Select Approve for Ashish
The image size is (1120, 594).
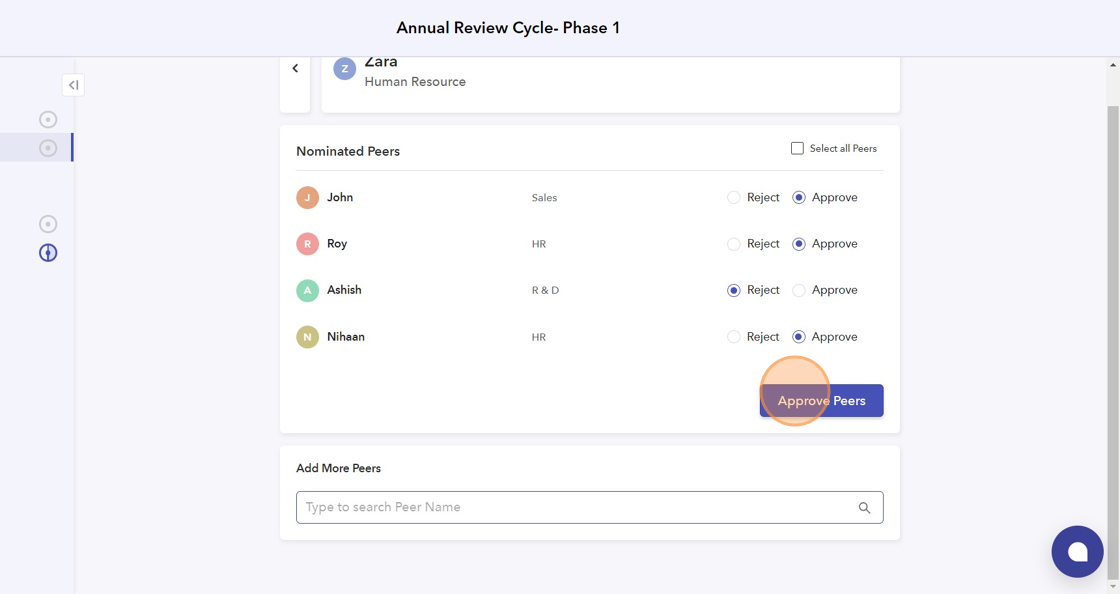point(799,291)
